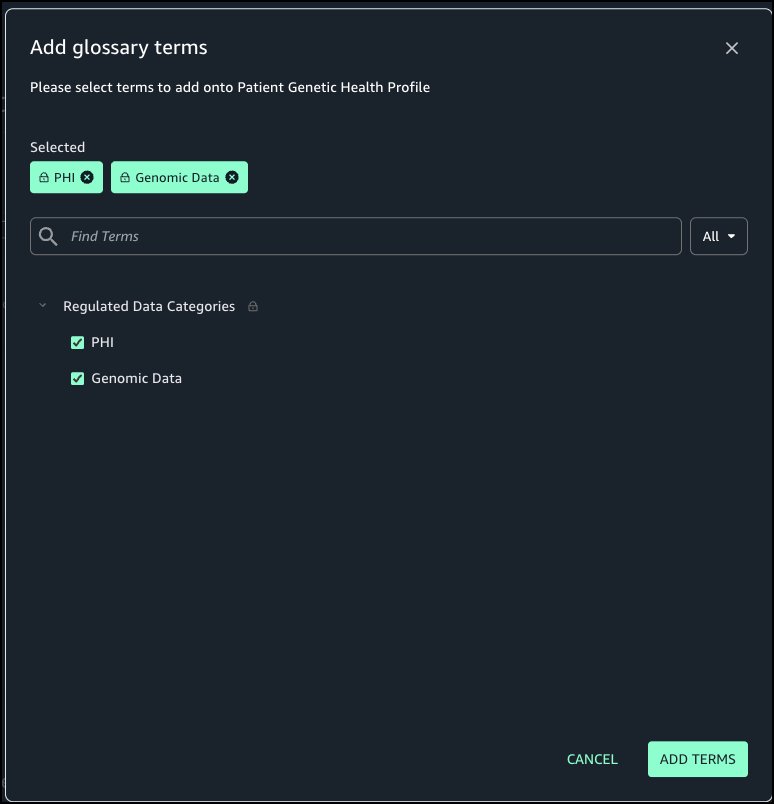Image resolution: width=774 pixels, height=804 pixels.
Task: Click the magnifying glass search icon
Action: (x=48, y=236)
